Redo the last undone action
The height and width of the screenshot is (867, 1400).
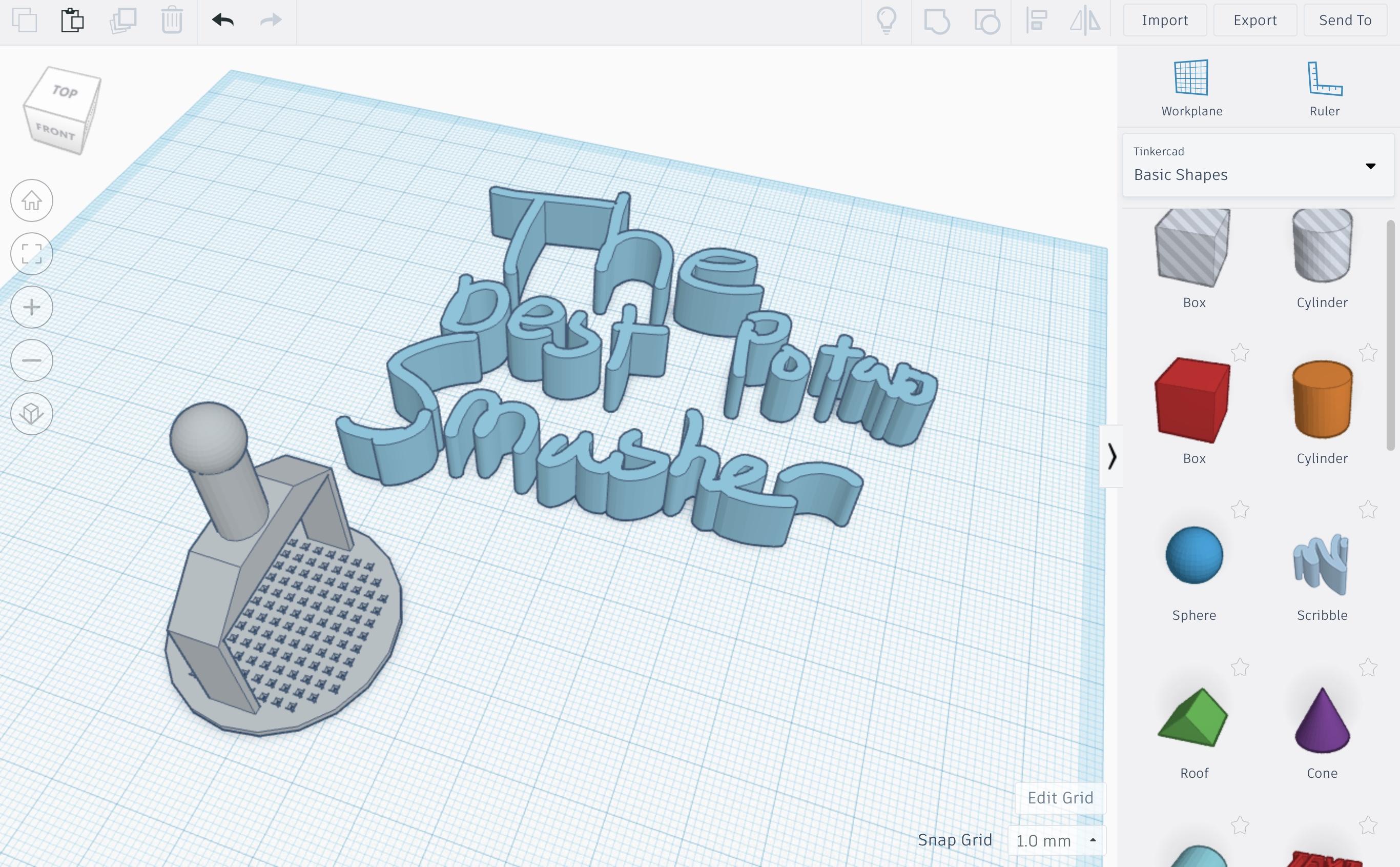(x=271, y=20)
